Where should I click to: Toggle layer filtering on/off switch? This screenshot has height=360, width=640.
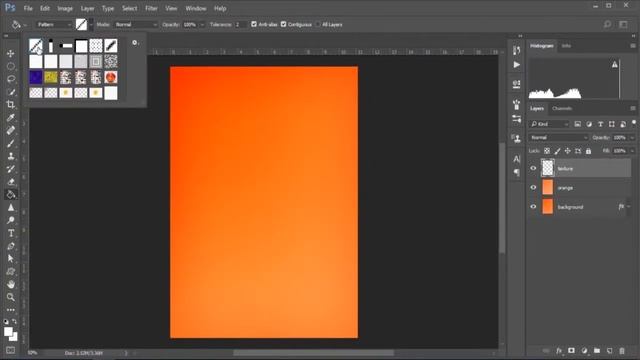click(x=634, y=122)
